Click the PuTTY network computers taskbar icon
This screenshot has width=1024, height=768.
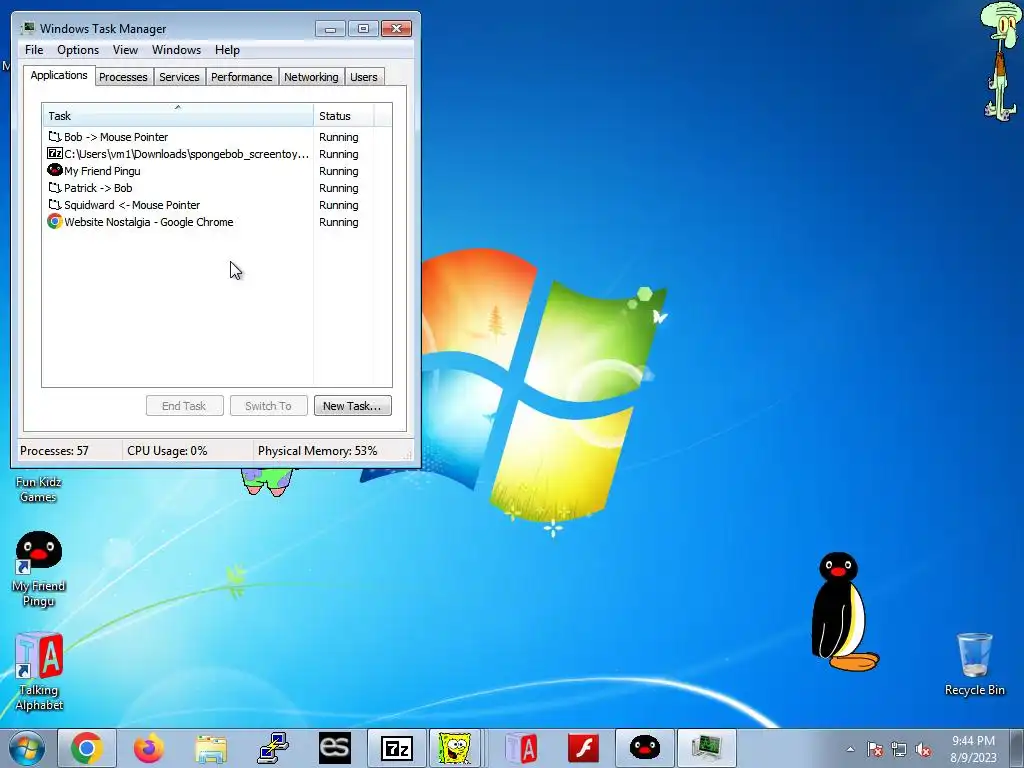[273, 748]
